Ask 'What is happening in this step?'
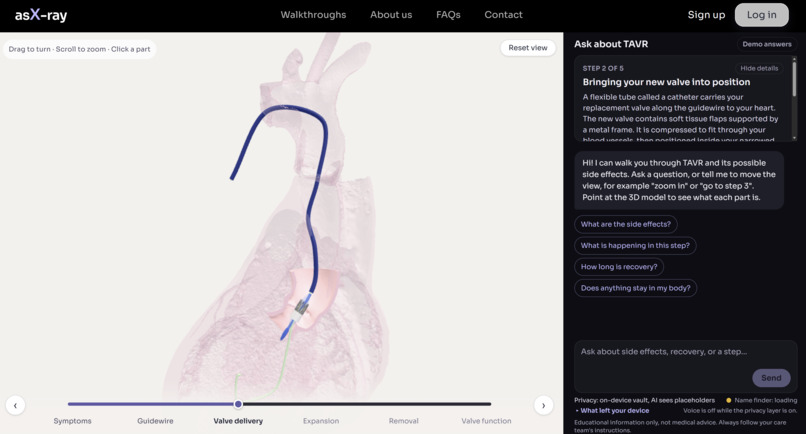Viewport: 806px width, 434px height. (x=635, y=245)
